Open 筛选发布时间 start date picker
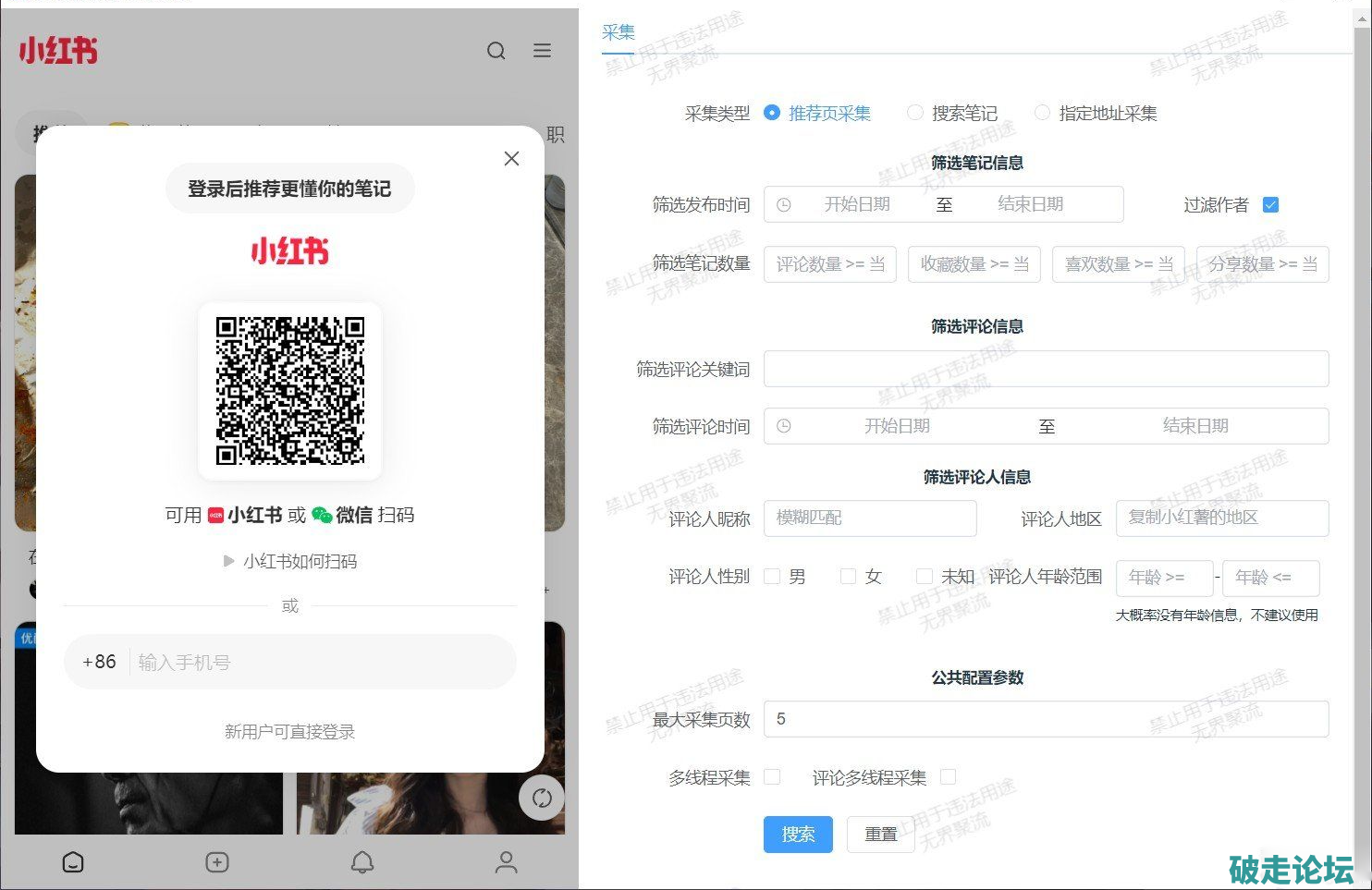The height and width of the screenshot is (890, 1372). [856, 204]
